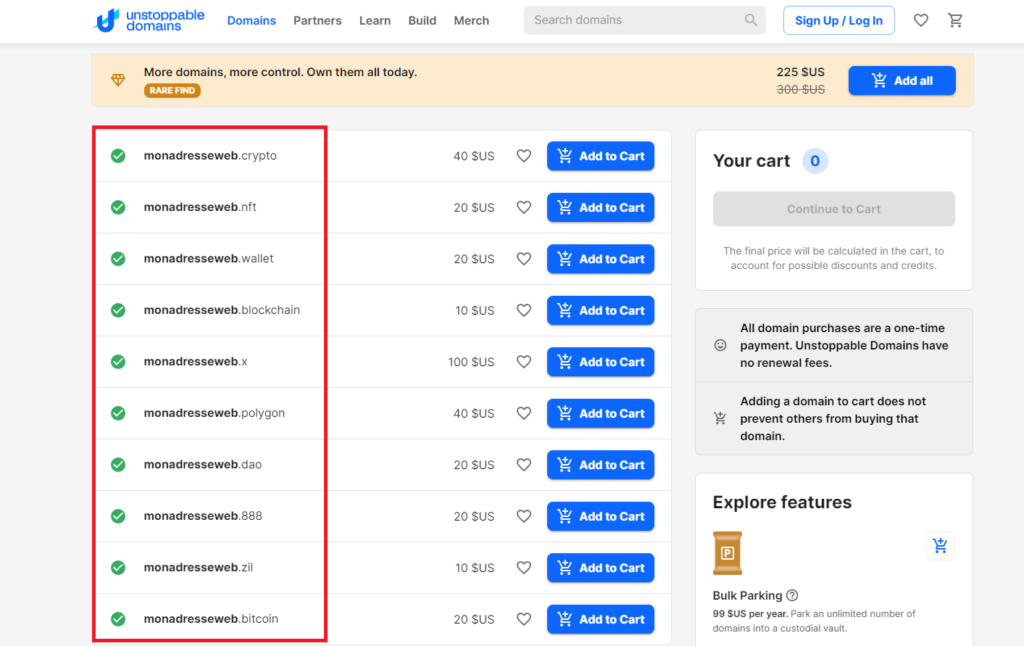Favorite monadresseweb.x with heart icon
1024x646 pixels.
[x=523, y=362]
